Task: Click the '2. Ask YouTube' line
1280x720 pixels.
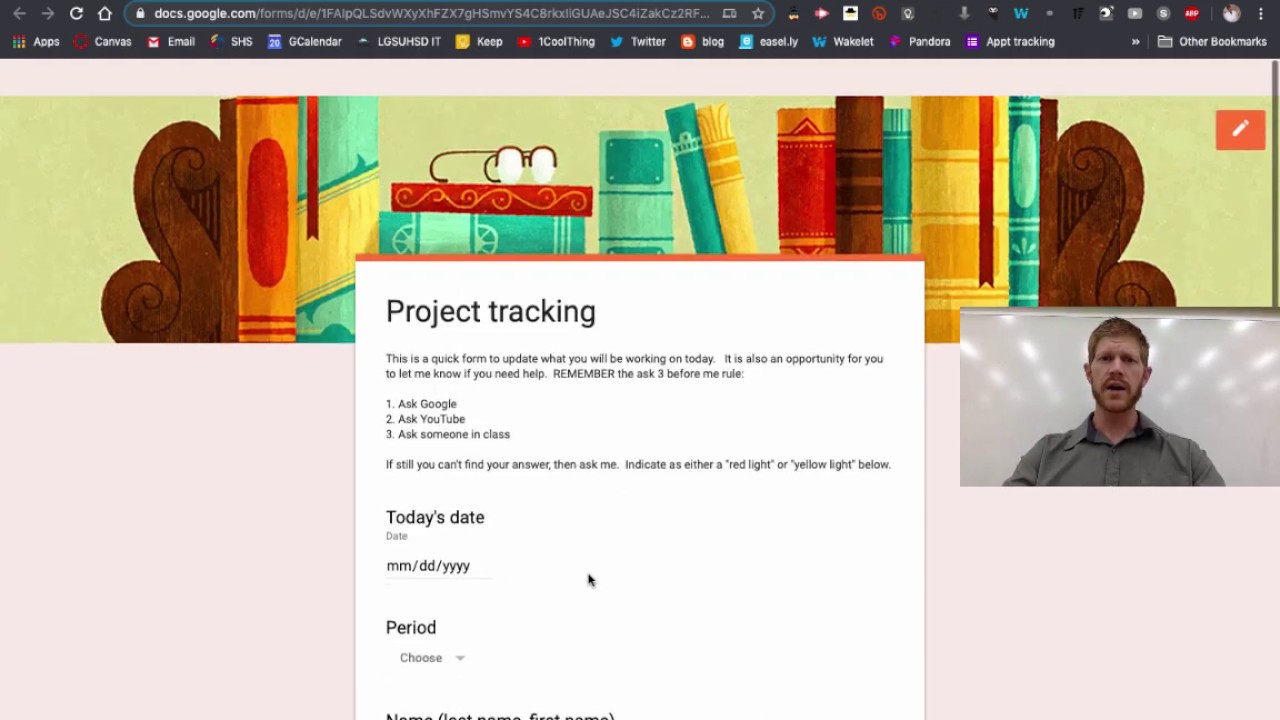Action: 425,419
